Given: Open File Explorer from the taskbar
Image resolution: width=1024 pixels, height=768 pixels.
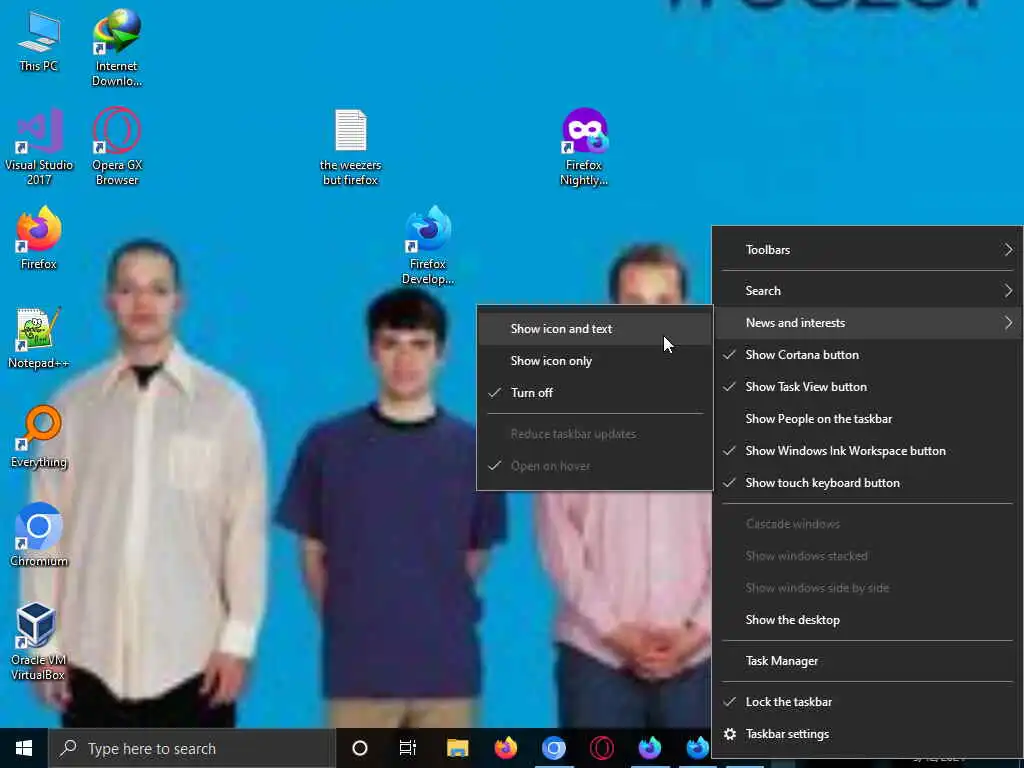Looking at the screenshot, I should pos(457,748).
